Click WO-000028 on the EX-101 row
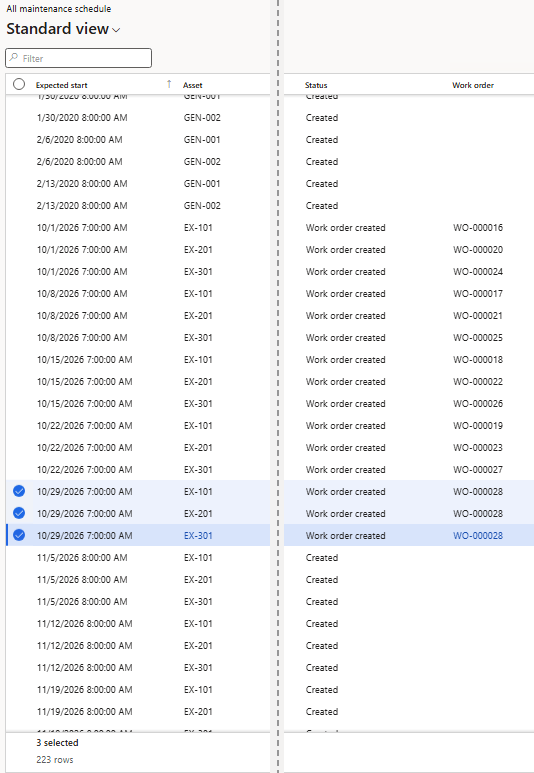The height and width of the screenshot is (773, 534). pos(478,492)
